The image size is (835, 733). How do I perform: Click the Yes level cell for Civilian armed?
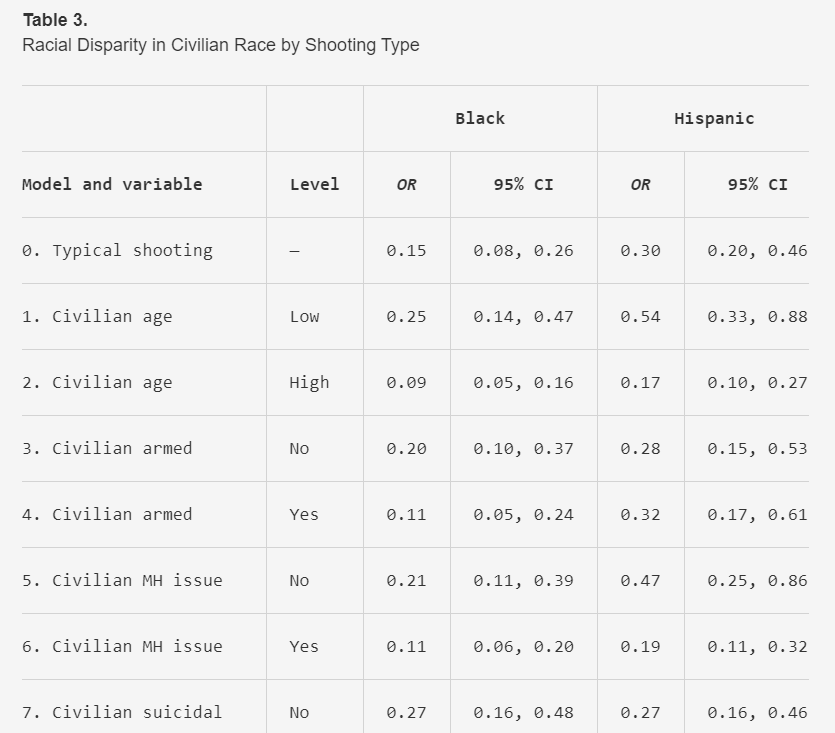click(x=304, y=514)
